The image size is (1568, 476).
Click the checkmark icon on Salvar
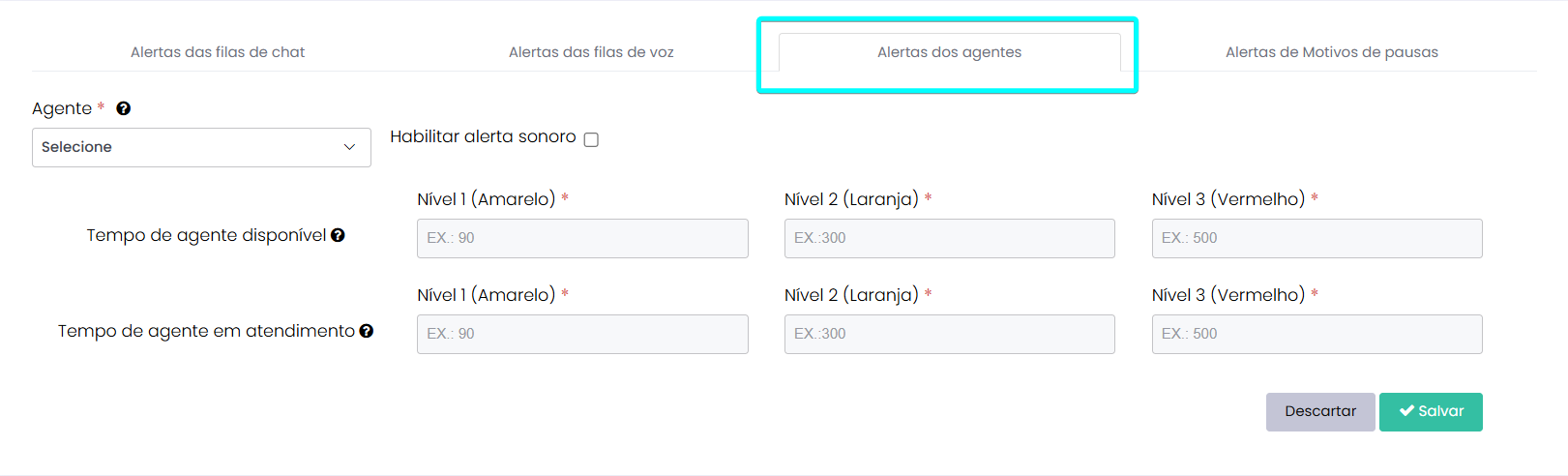tap(1406, 411)
